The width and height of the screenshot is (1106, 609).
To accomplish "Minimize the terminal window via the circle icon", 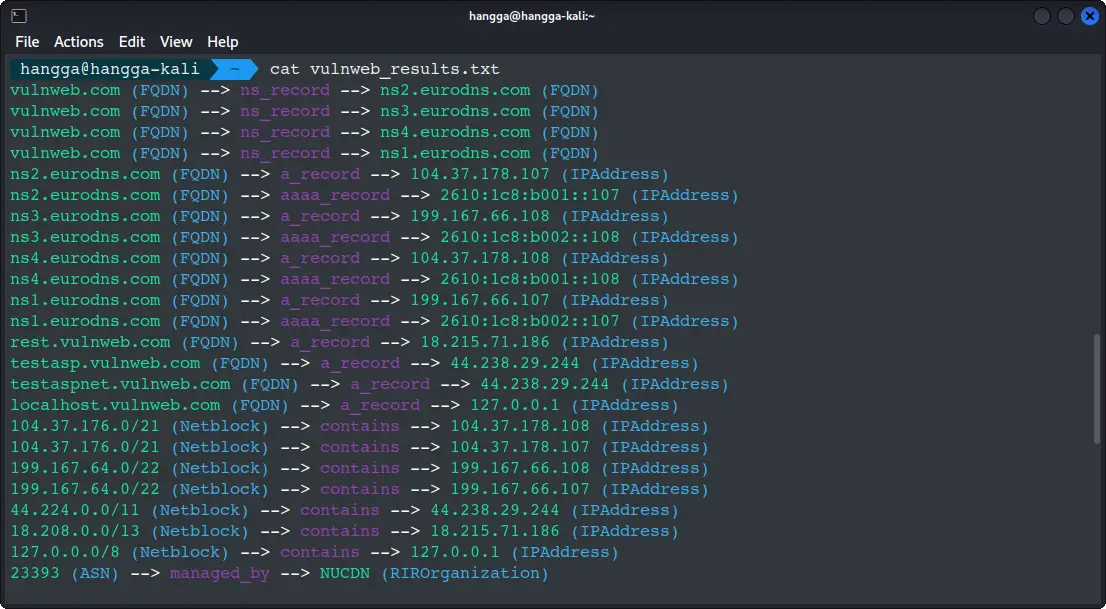I will tap(1041, 15).
